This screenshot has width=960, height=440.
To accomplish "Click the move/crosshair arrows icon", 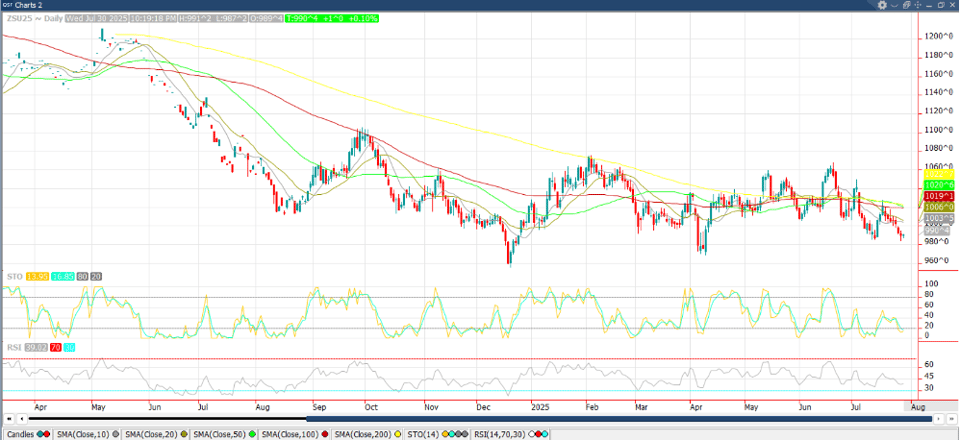I will click(x=918, y=5).
